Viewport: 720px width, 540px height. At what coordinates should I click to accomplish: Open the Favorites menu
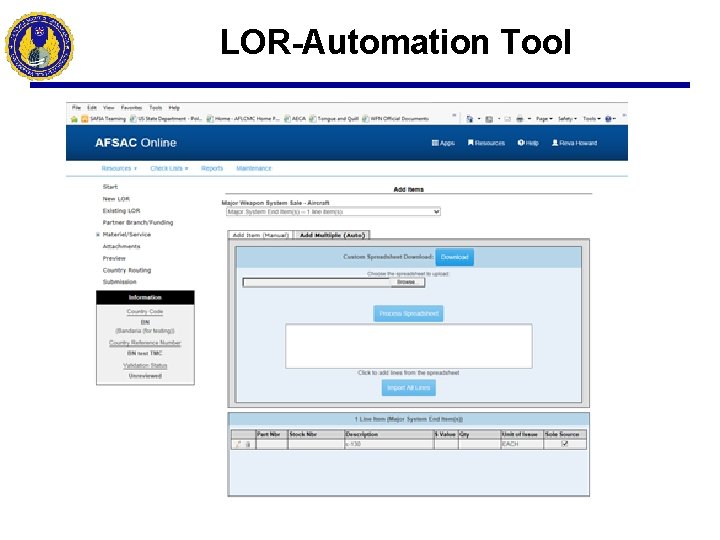(x=131, y=108)
